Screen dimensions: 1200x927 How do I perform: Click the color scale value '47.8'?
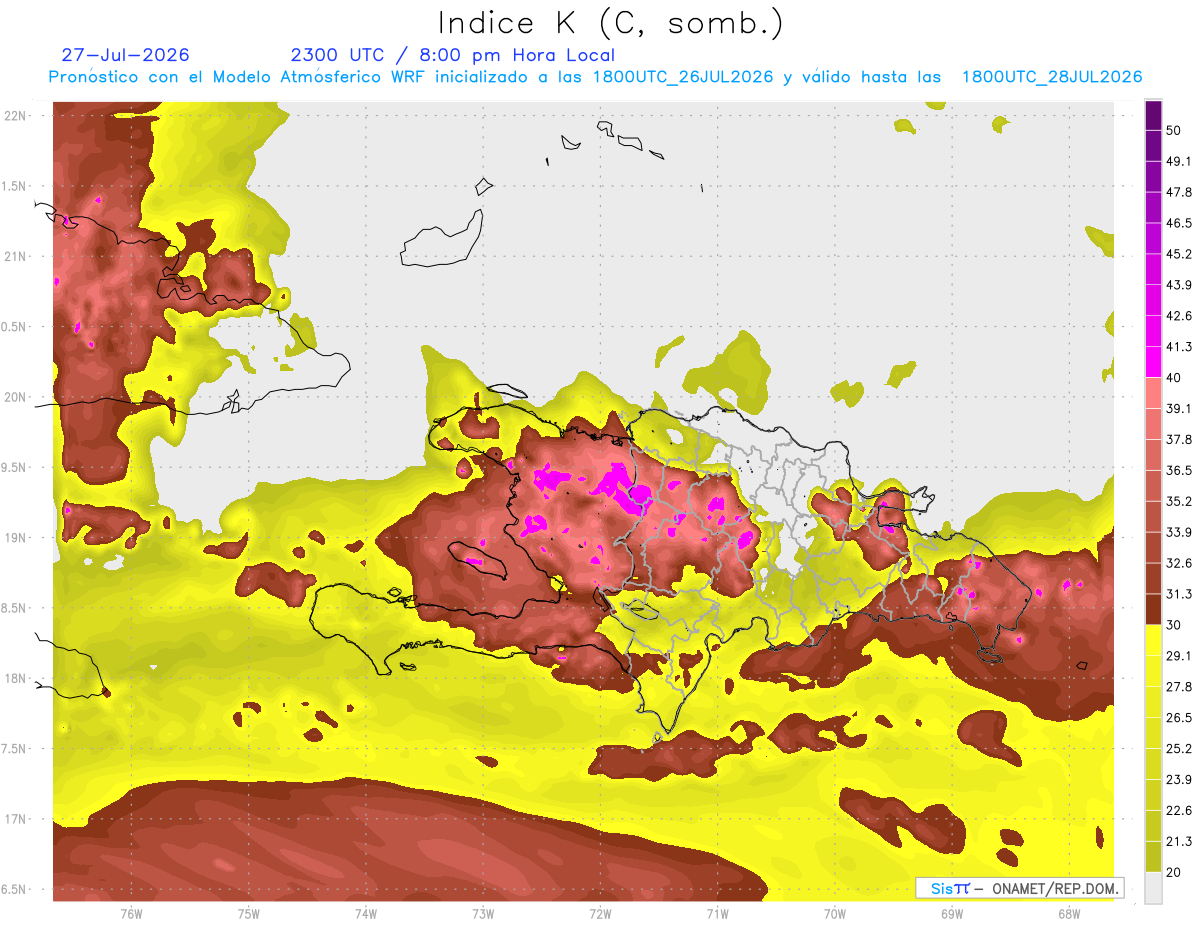tap(1179, 192)
